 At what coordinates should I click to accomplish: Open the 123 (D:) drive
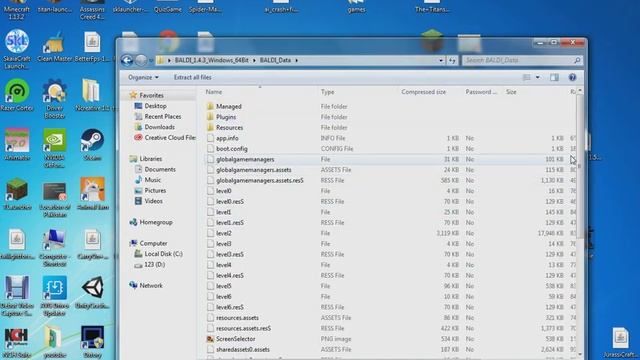[x=154, y=264]
